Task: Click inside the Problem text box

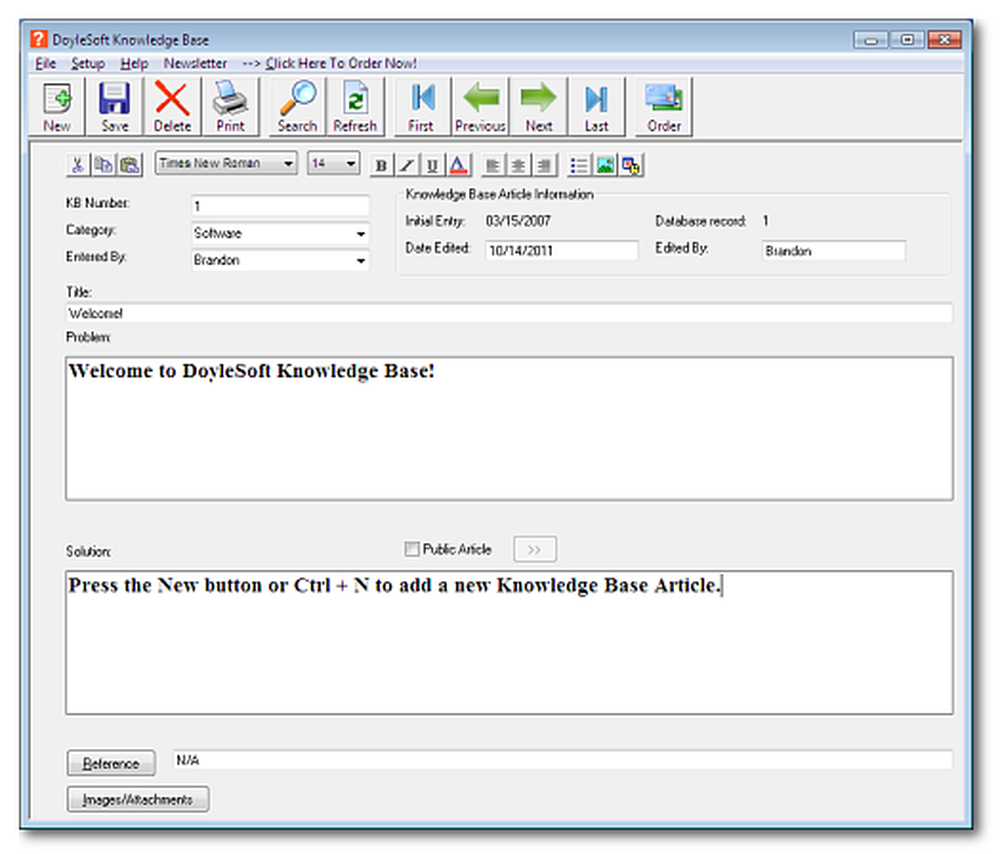Action: coord(510,429)
